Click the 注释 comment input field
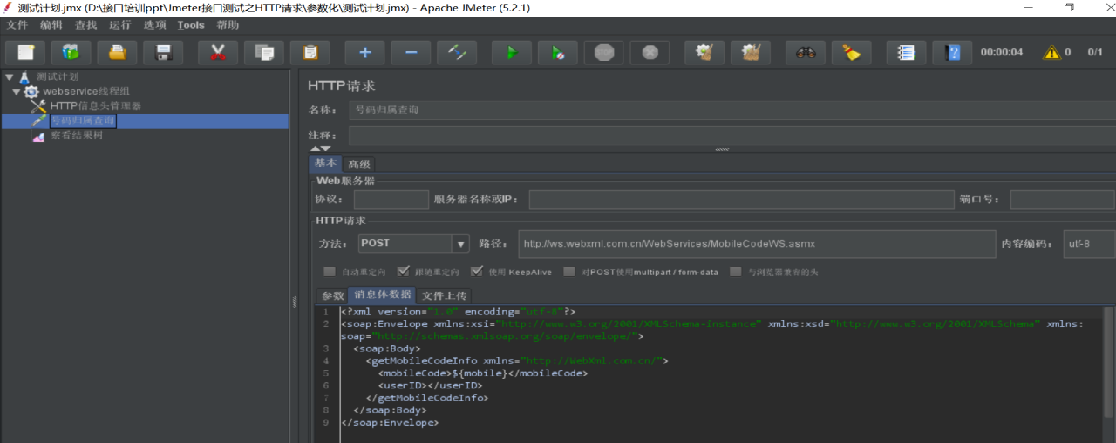The width and height of the screenshot is (1116, 443). click(x=732, y=135)
